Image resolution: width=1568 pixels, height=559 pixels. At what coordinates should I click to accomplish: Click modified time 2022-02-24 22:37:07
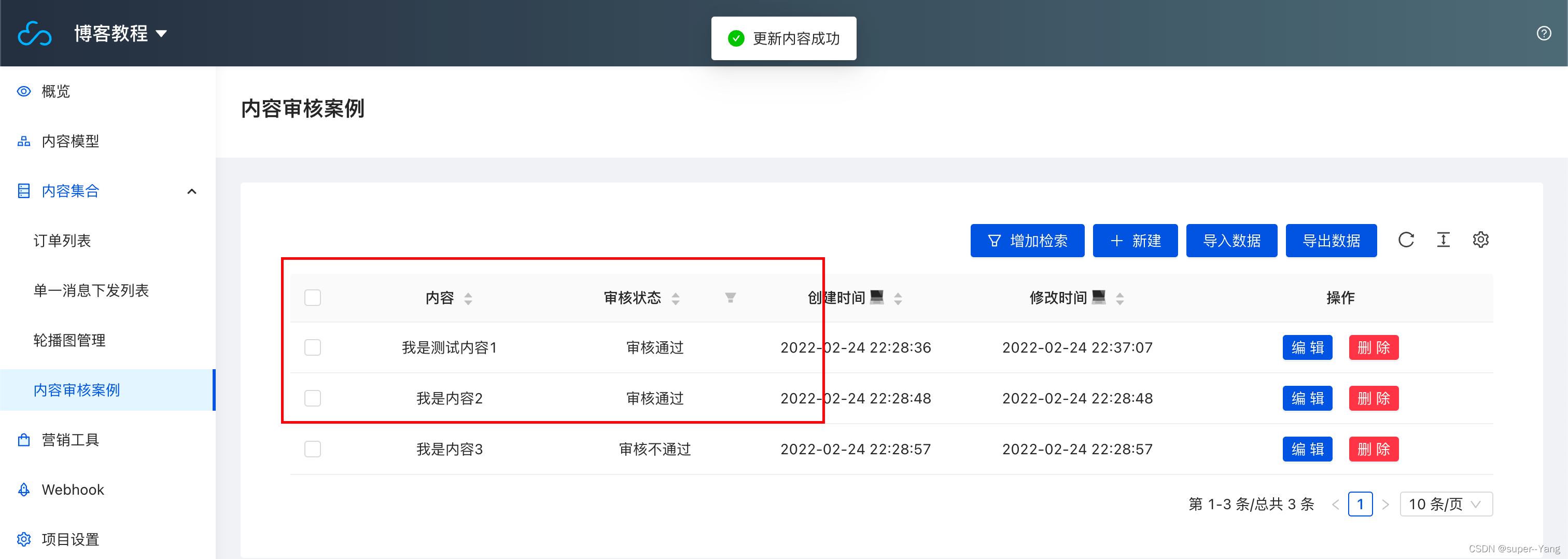(1077, 348)
